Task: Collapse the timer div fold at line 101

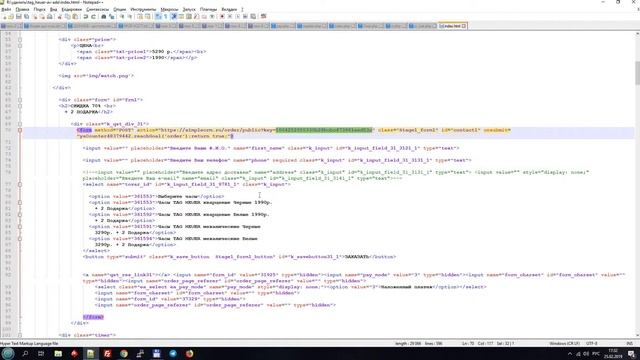Action: tap(20, 335)
